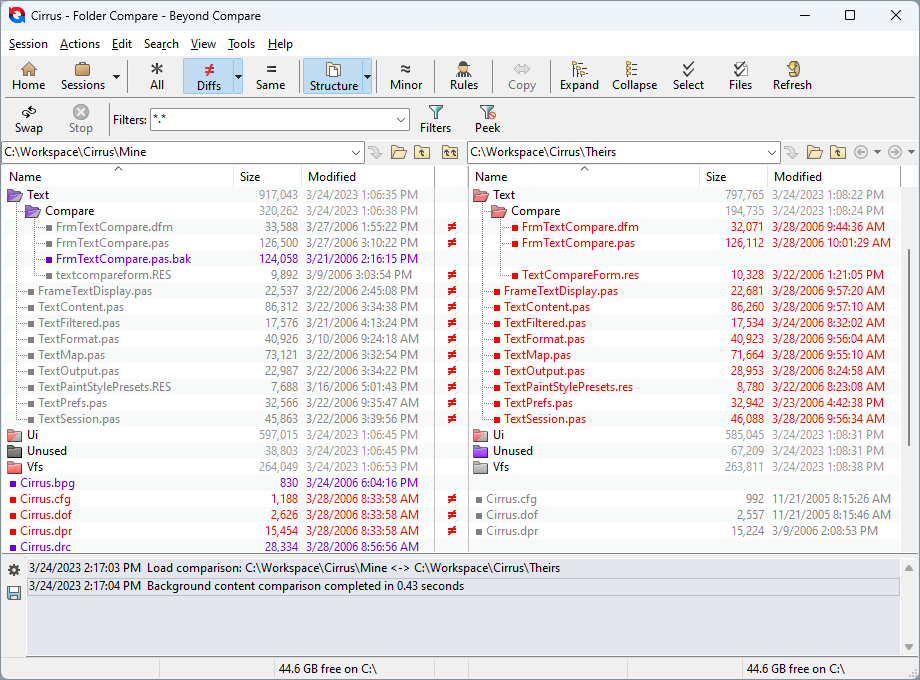Toggle Same to show matching files

coord(270,75)
